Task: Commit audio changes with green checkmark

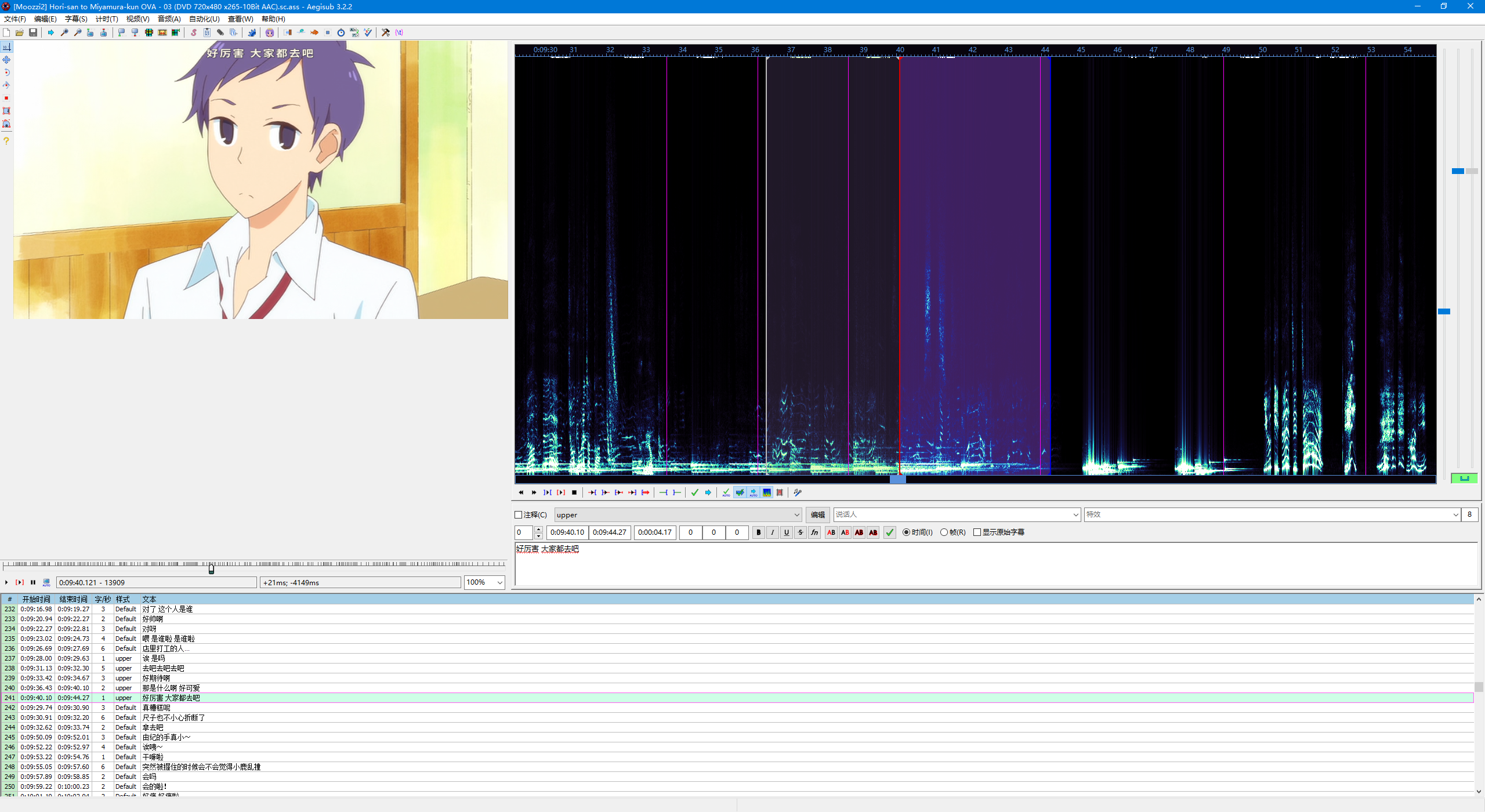Action: [x=695, y=492]
